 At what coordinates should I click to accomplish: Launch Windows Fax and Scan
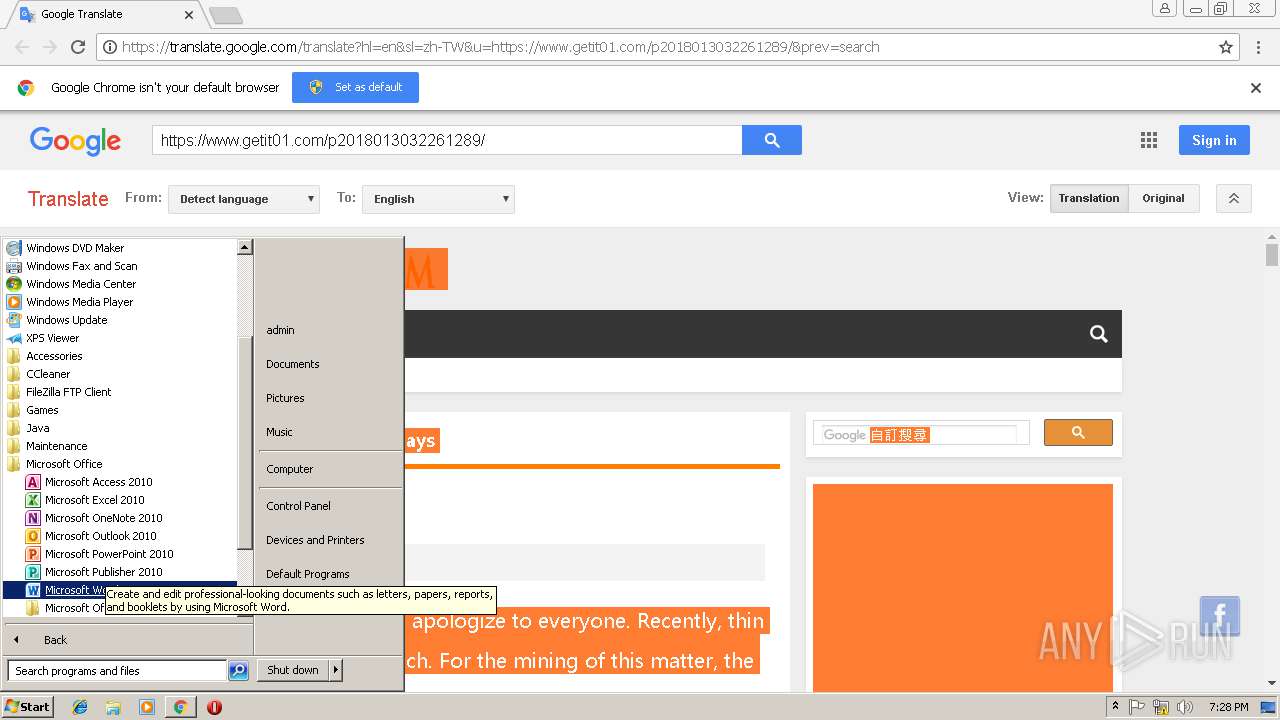81,266
